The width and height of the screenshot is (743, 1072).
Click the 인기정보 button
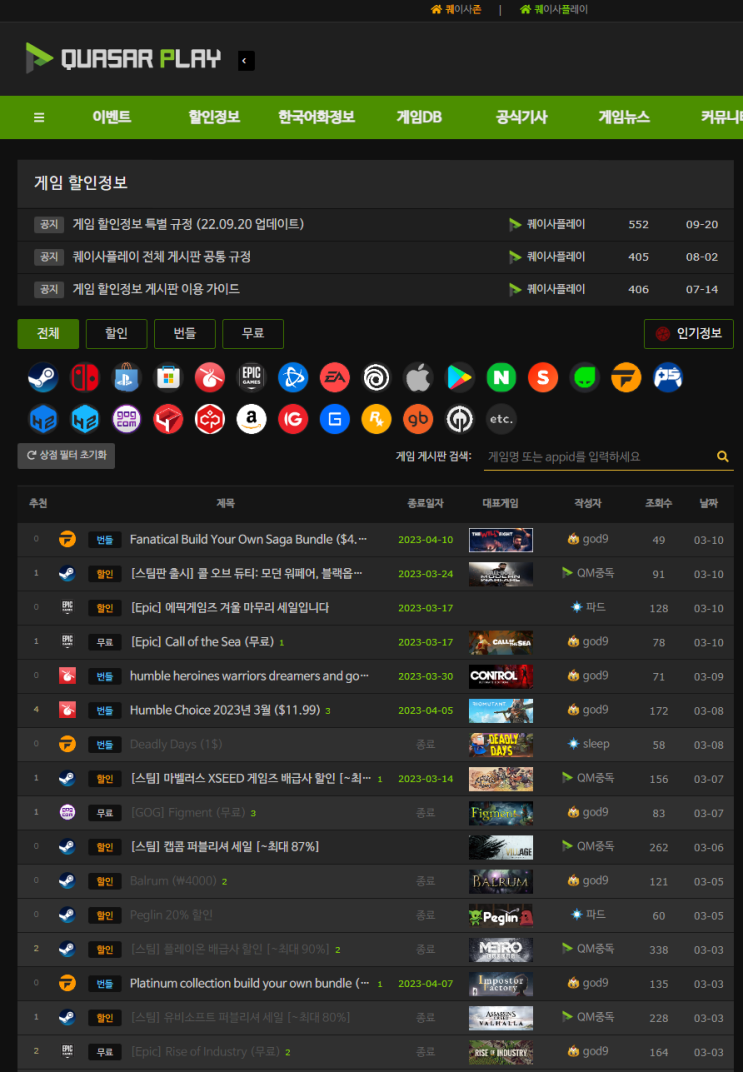[688, 334]
